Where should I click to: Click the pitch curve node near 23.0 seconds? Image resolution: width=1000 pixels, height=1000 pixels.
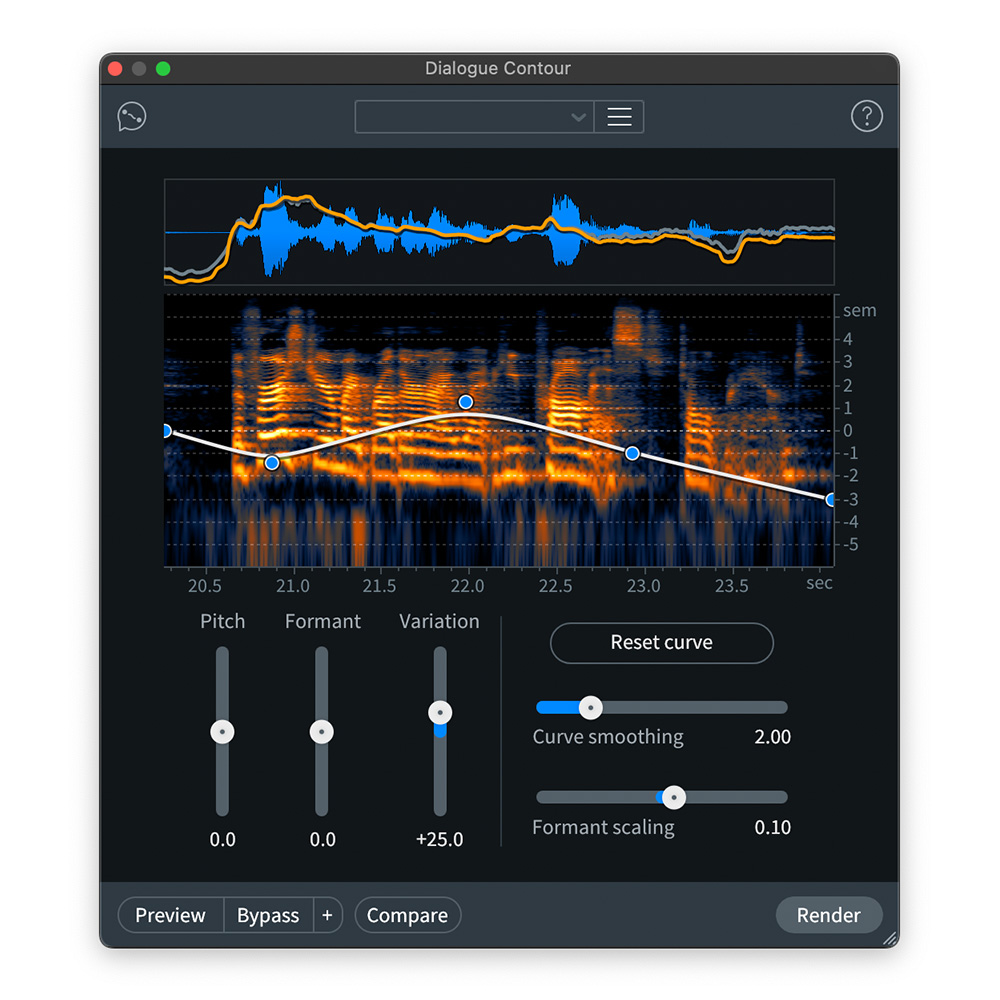coord(631,453)
